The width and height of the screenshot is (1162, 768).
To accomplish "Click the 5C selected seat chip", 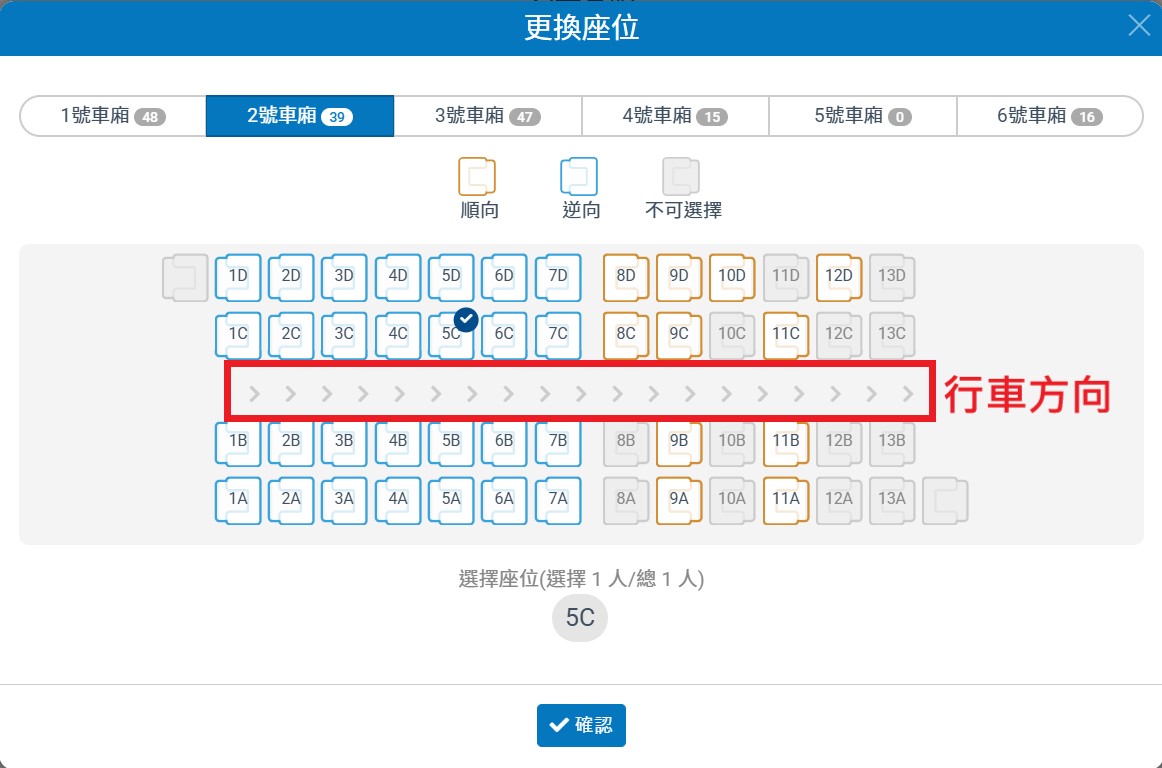I will [x=580, y=618].
